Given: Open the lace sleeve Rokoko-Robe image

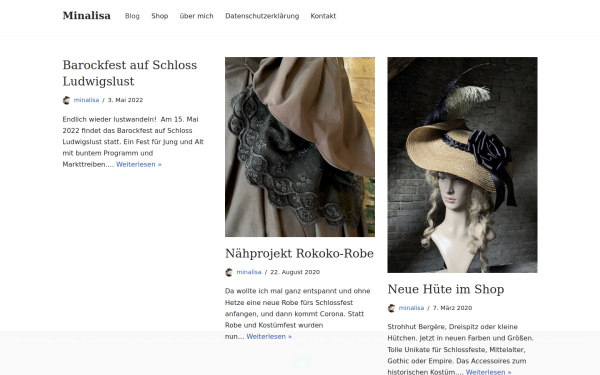Looking at the screenshot, I should click(x=300, y=147).
